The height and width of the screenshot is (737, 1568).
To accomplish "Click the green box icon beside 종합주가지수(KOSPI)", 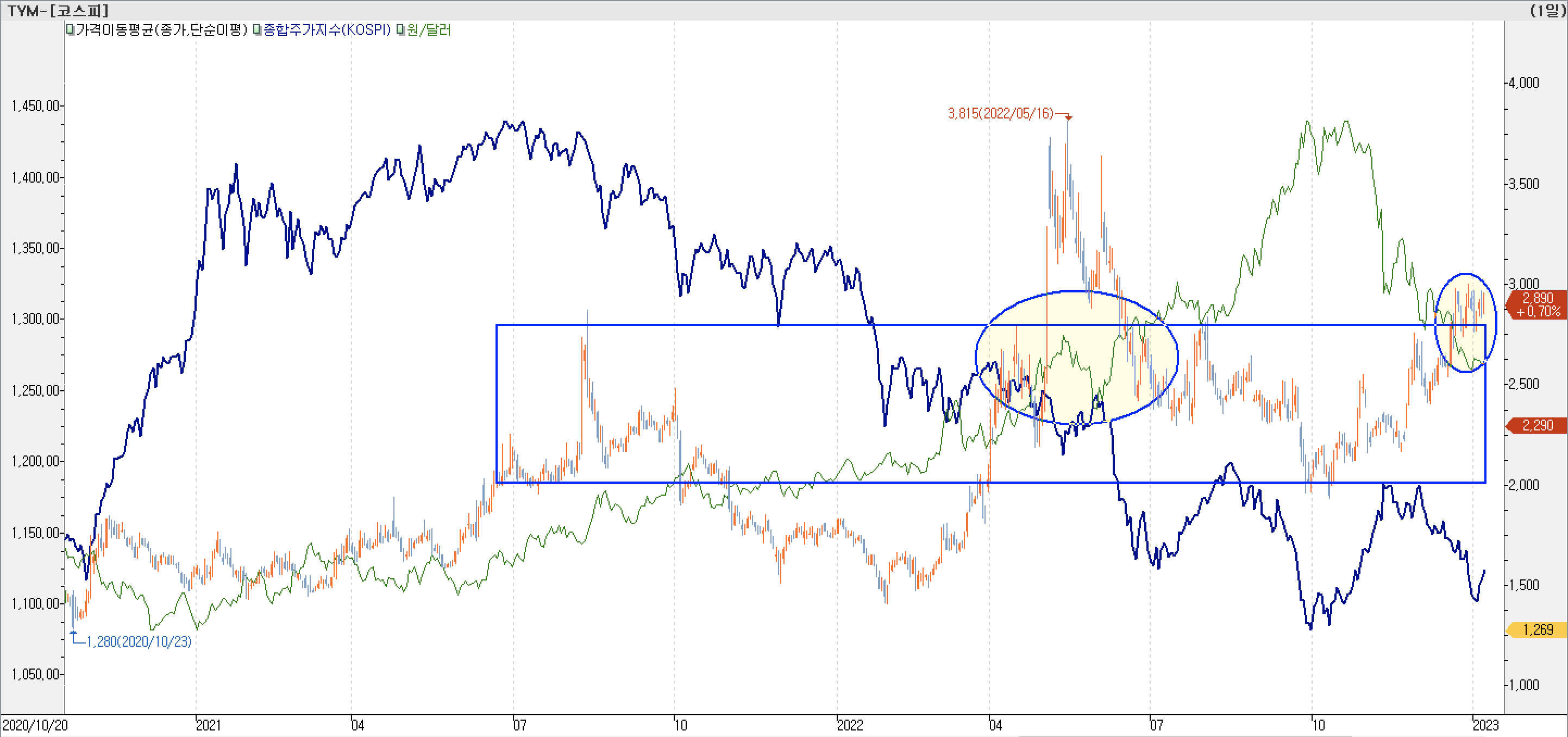I will tap(257, 29).
